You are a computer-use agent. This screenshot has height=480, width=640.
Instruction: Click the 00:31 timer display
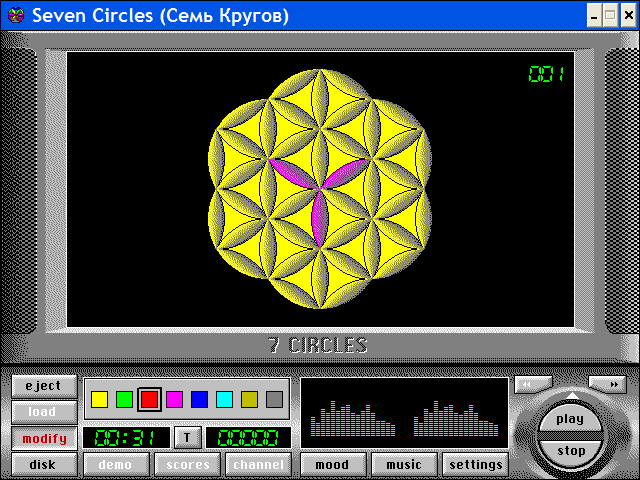(126, 438)
